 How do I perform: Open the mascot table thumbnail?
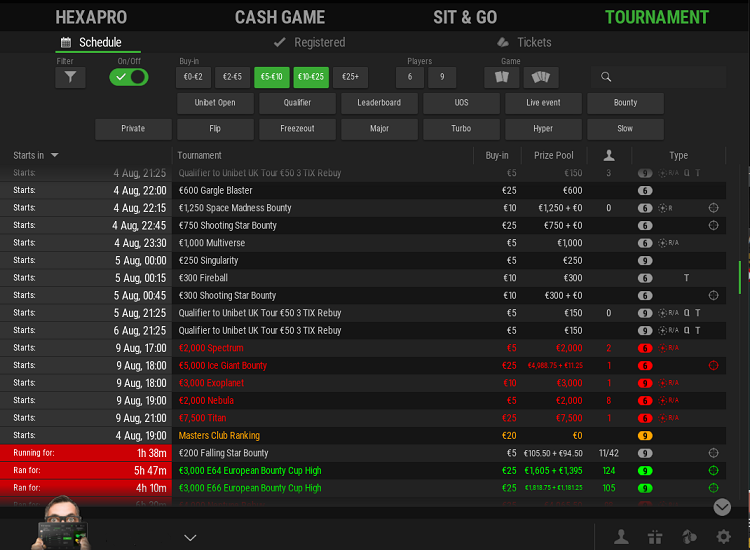(62, 524)
